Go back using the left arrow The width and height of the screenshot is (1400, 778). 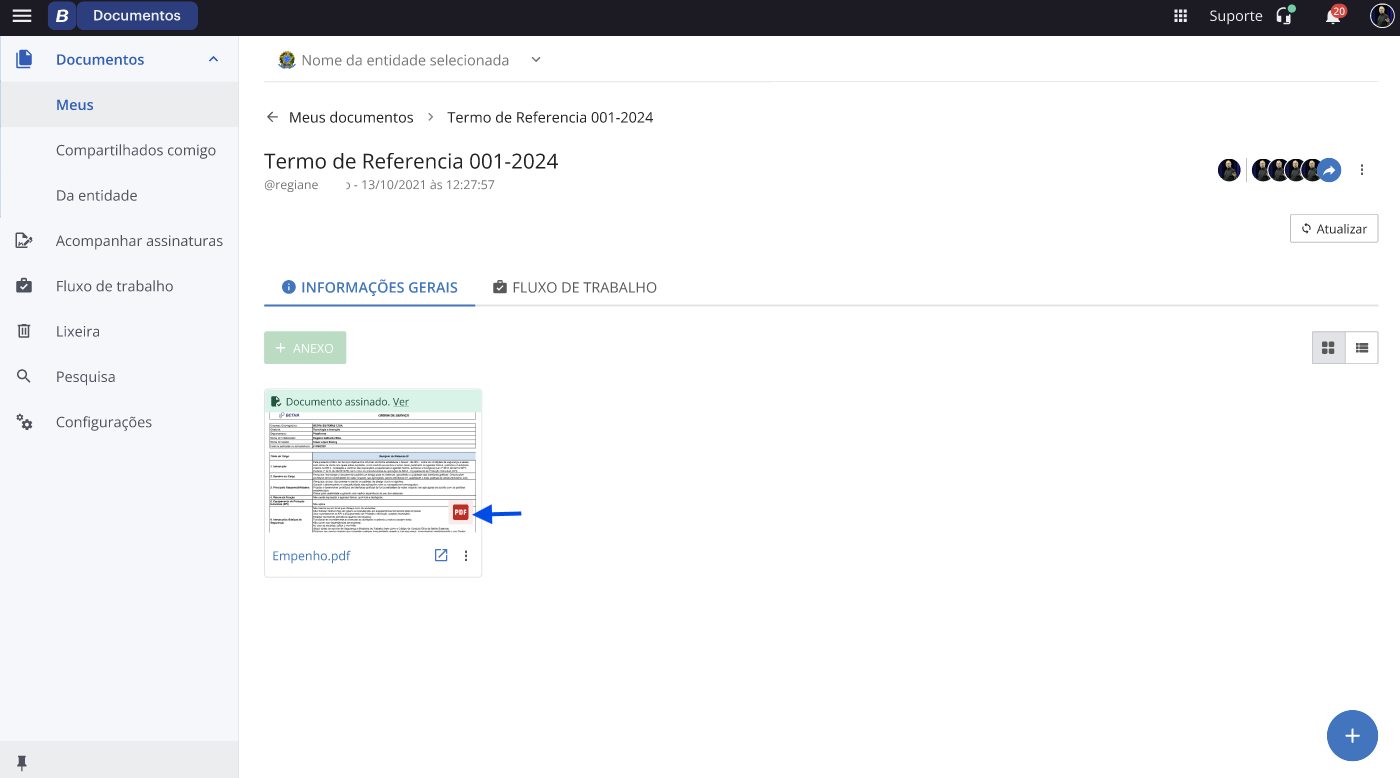coord(272,117)
